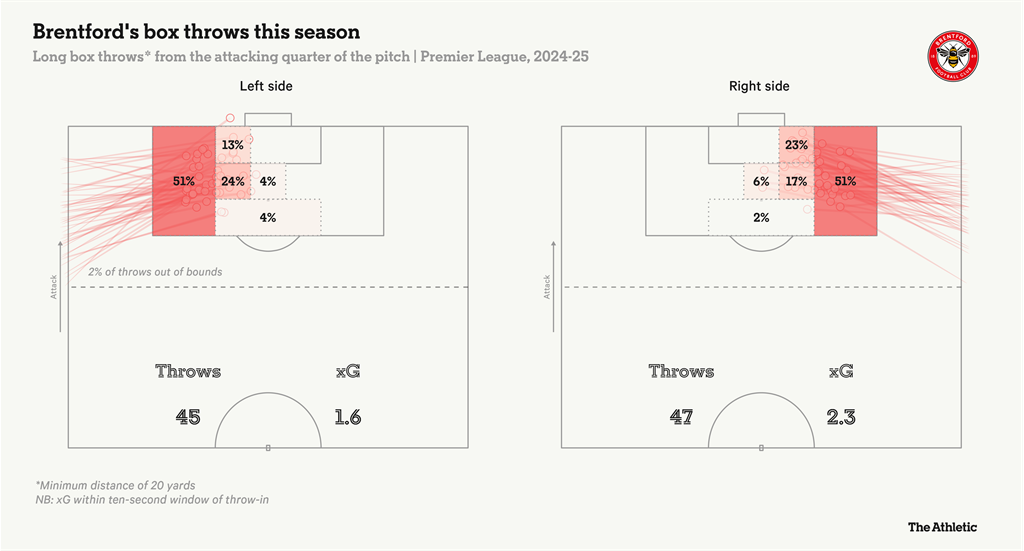Select the 51% red zone on left side

pyautogui.click(x=184, y=181)
